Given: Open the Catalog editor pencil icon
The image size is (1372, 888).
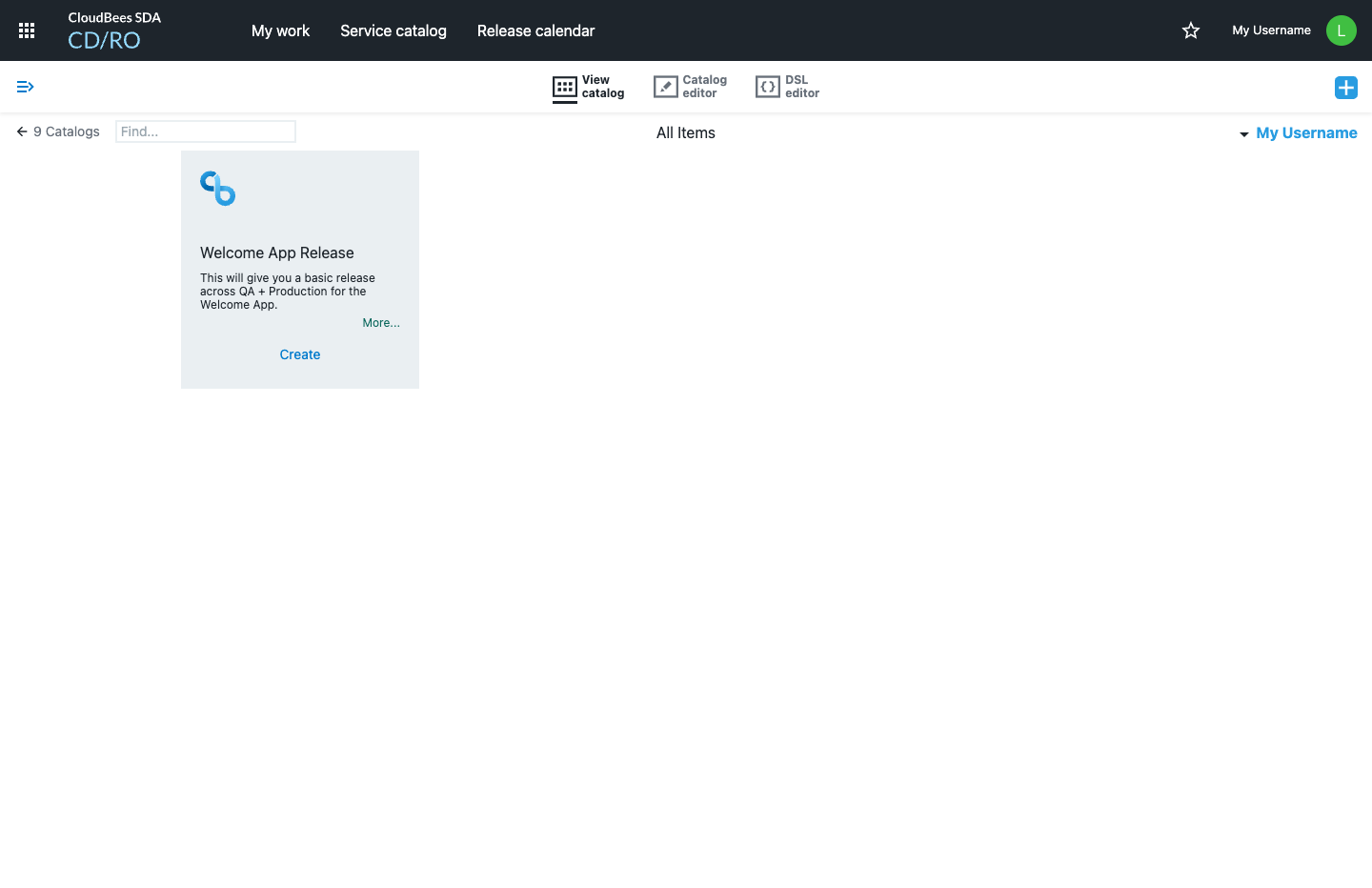Looking at the screenshot, I should [x=666, y=87].
